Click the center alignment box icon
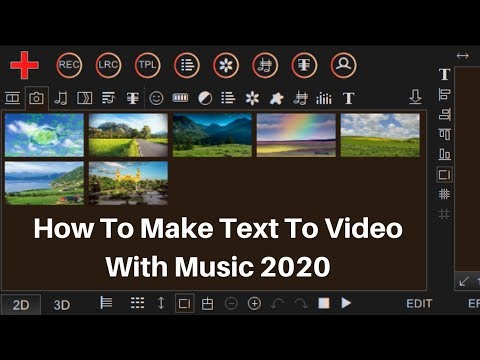Image resolution: width=480 pixels, height=360 pixels. pyautogui.click(x=207, y=303)
